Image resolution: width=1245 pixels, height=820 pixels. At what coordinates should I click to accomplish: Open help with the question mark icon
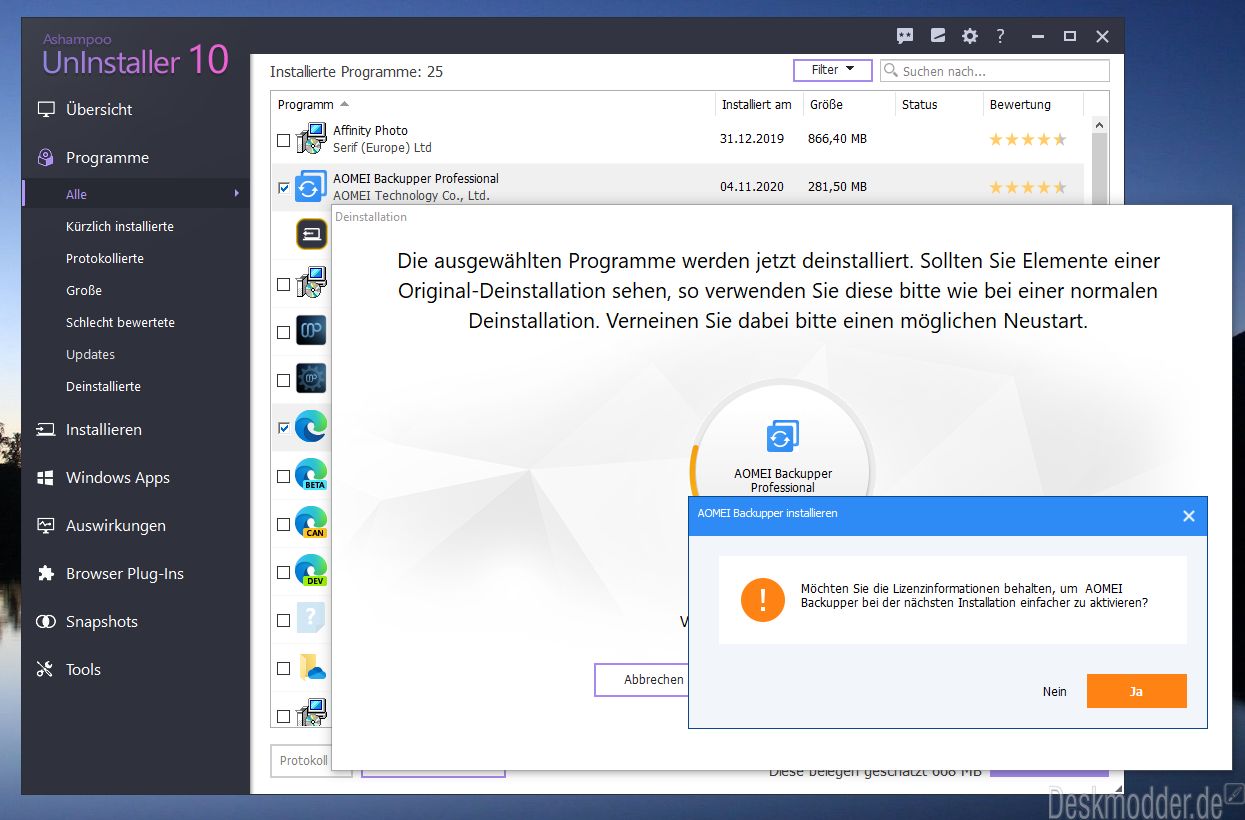(x=1000, y=36)
